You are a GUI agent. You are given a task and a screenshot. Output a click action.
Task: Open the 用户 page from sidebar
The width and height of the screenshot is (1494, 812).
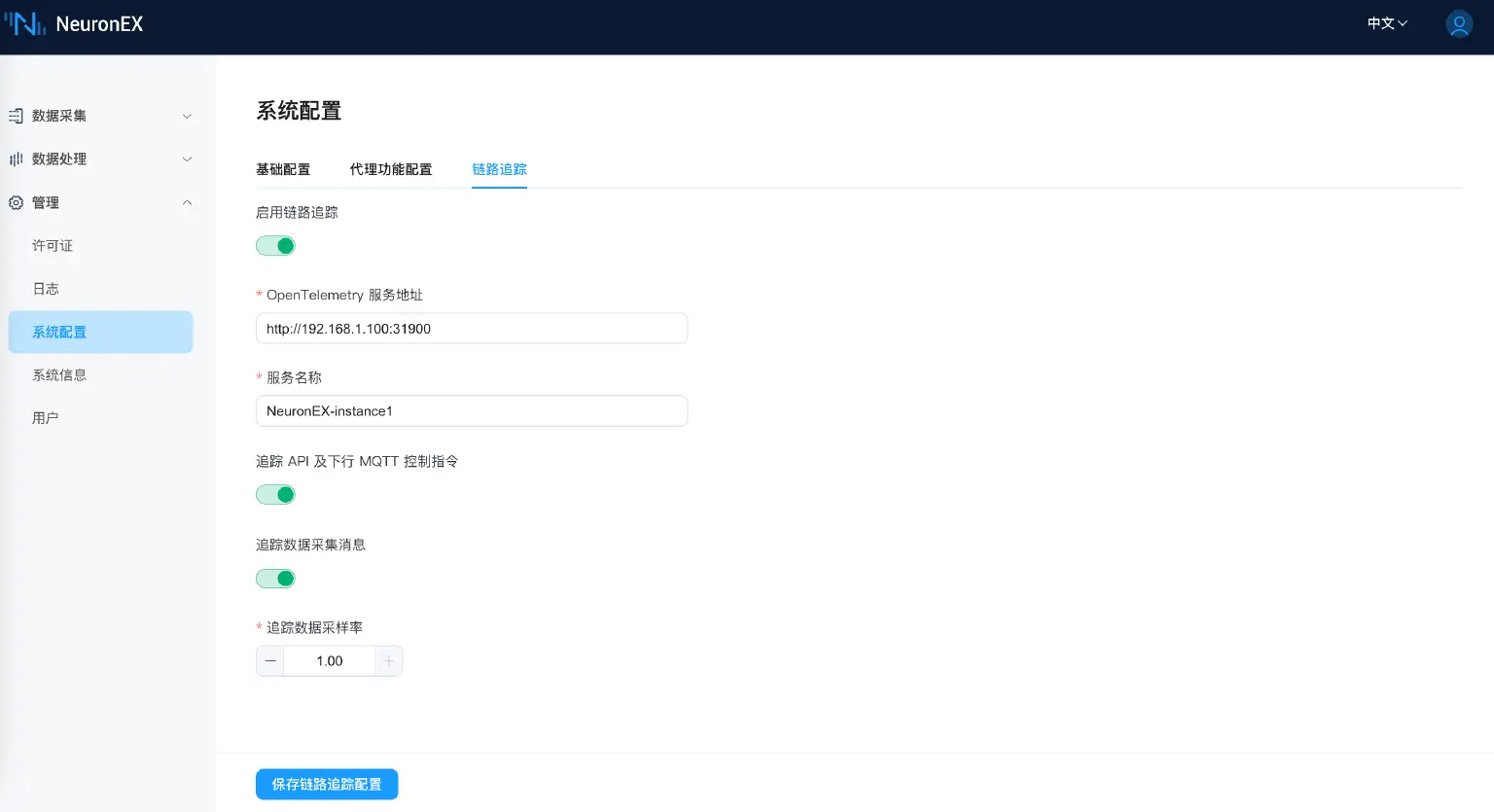[46, 417]
